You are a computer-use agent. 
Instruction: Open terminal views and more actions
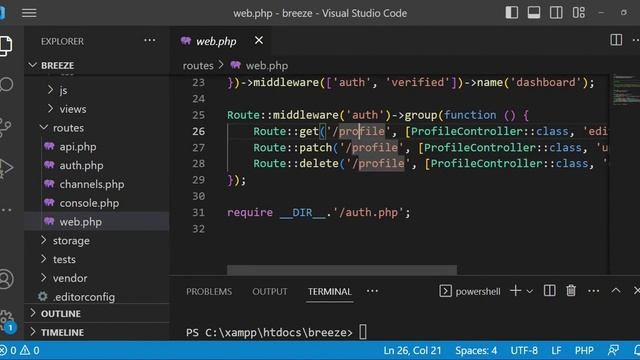pos(593,291)
